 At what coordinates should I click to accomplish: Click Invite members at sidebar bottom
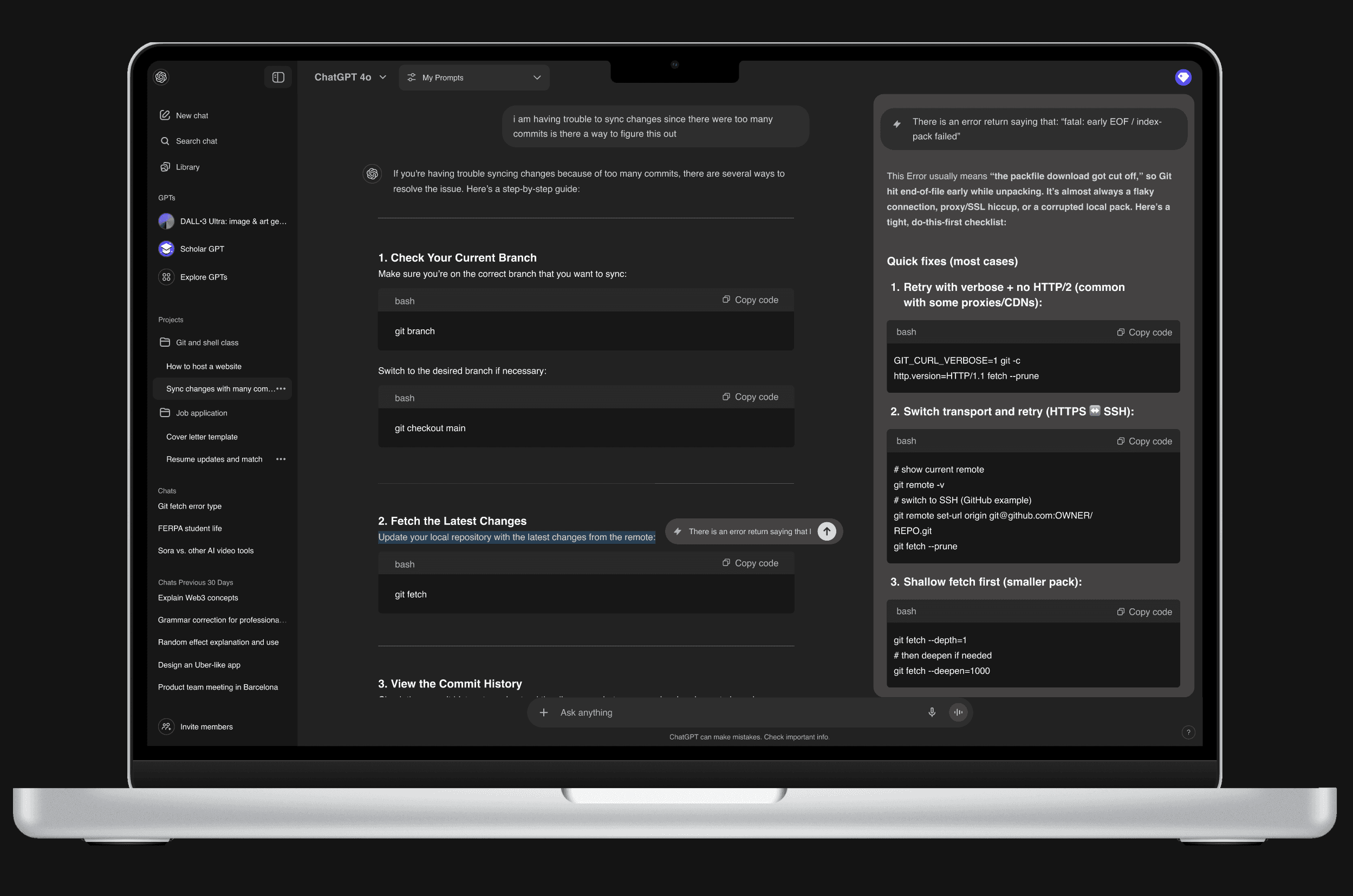[x=206, y=727]
